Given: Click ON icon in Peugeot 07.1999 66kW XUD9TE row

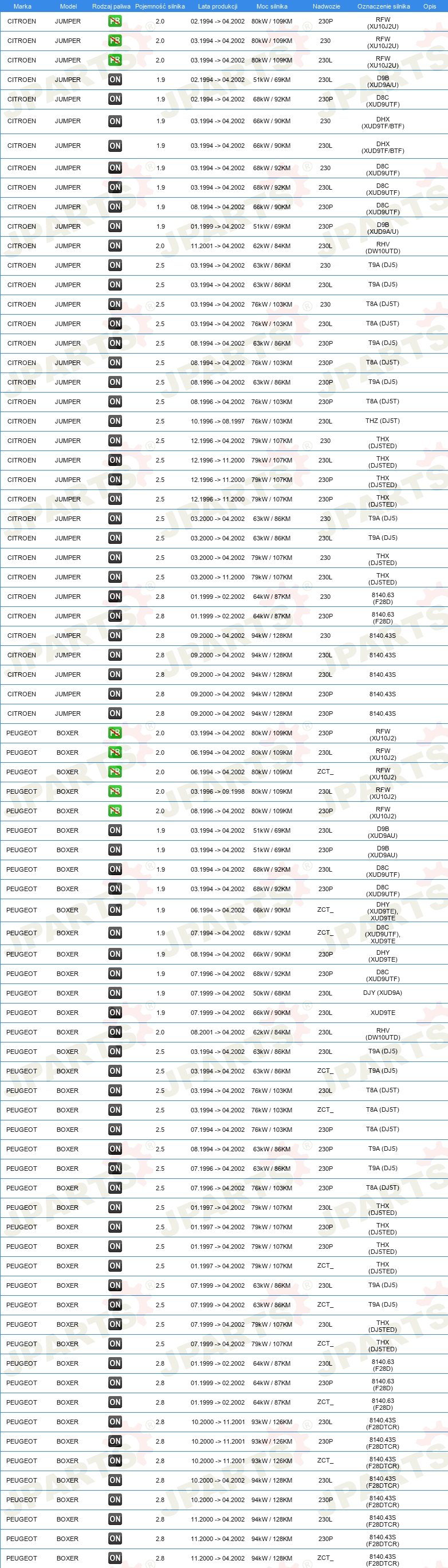Looking at the screenshot, I should tap(115, 1013).
